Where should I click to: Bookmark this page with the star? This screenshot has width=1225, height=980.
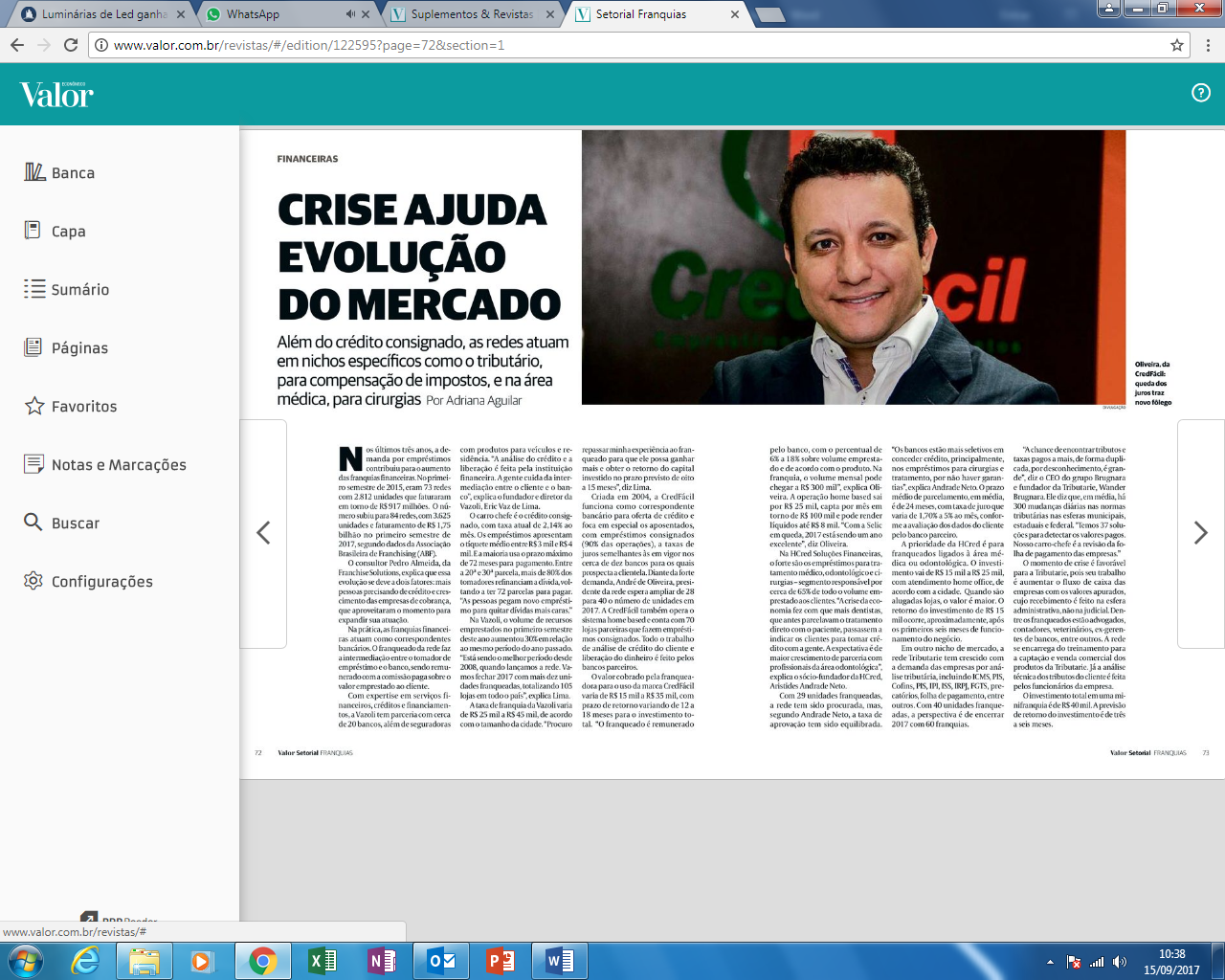point(1177,45)
